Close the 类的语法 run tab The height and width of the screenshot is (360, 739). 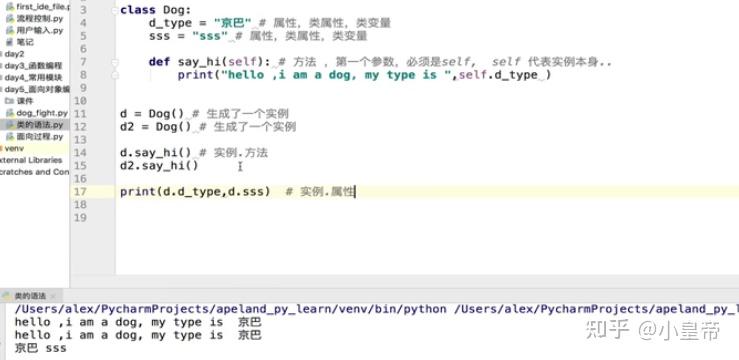pos(53,296)
